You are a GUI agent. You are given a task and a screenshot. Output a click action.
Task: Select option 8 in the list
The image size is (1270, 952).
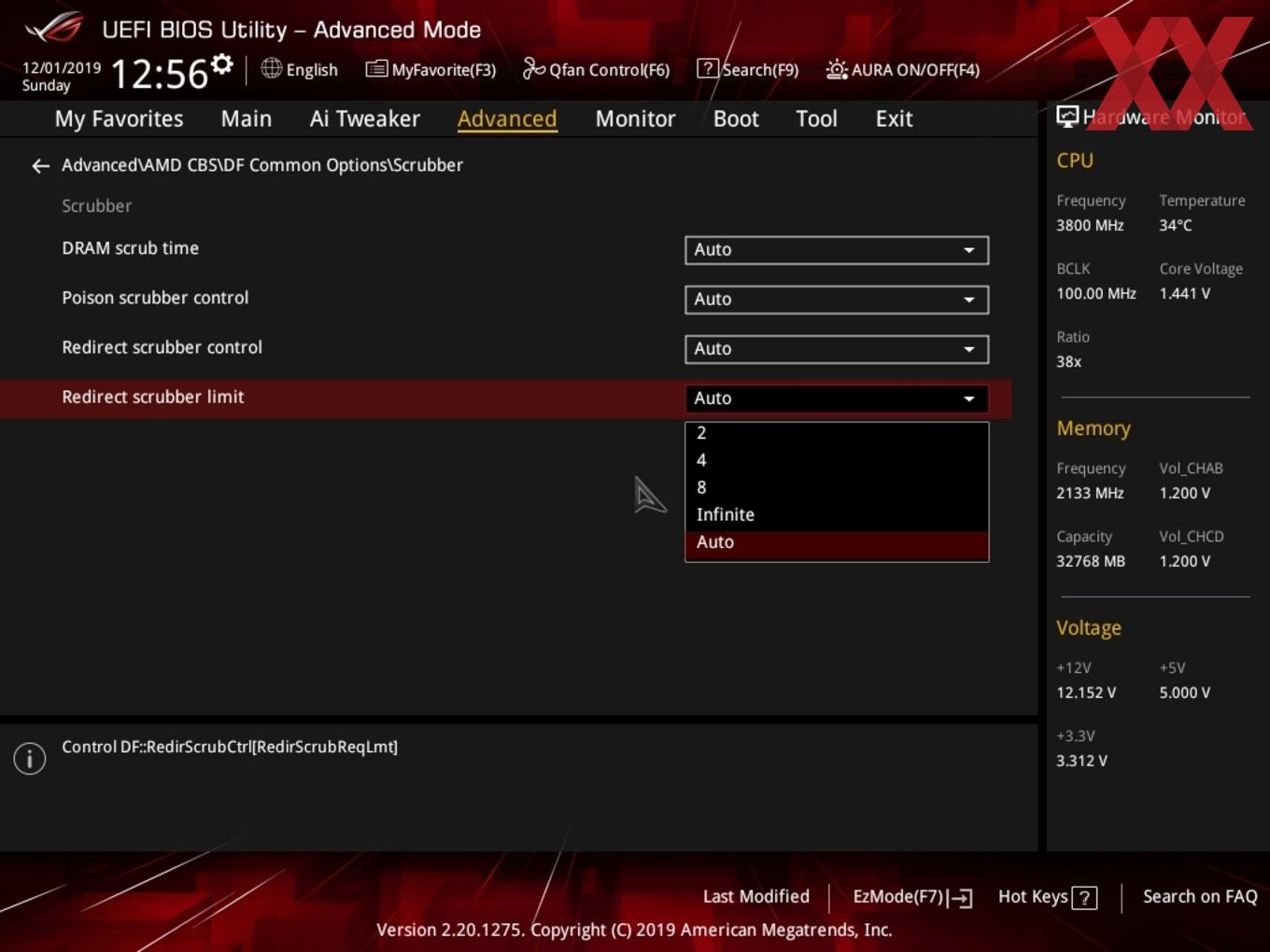(x=837, y=487)
